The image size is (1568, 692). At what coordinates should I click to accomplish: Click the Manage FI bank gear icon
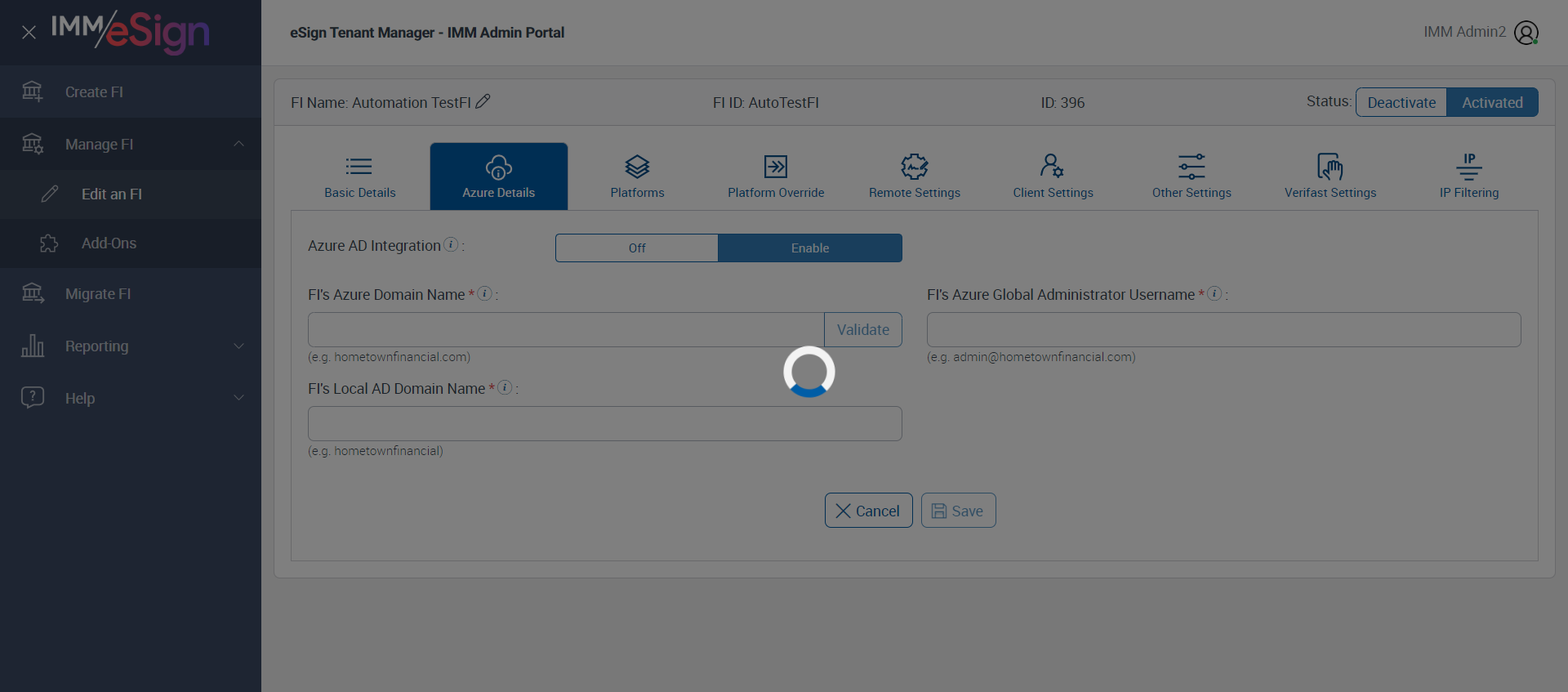(32, 144)
